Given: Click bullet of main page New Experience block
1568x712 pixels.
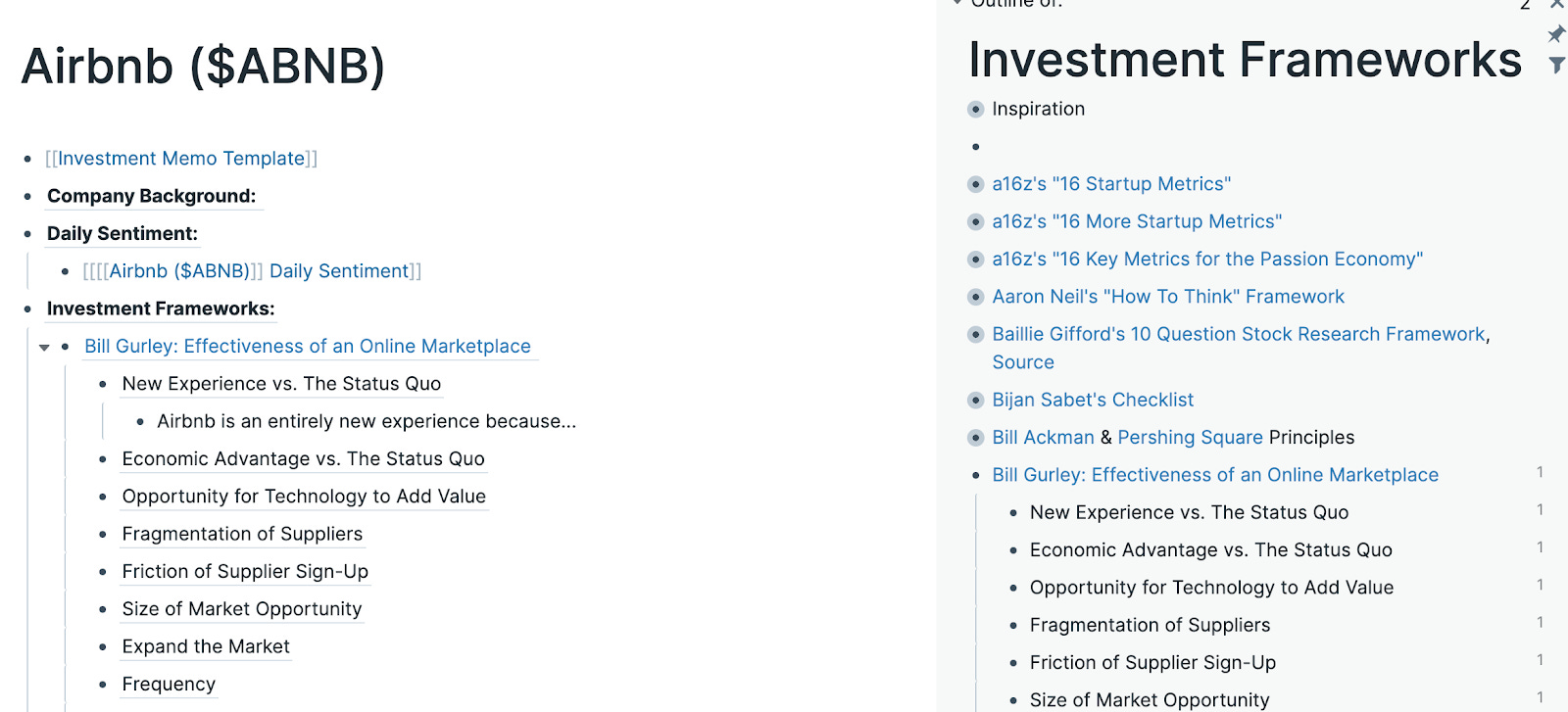Looking at the screenshot, I should [x=103, y=384].
